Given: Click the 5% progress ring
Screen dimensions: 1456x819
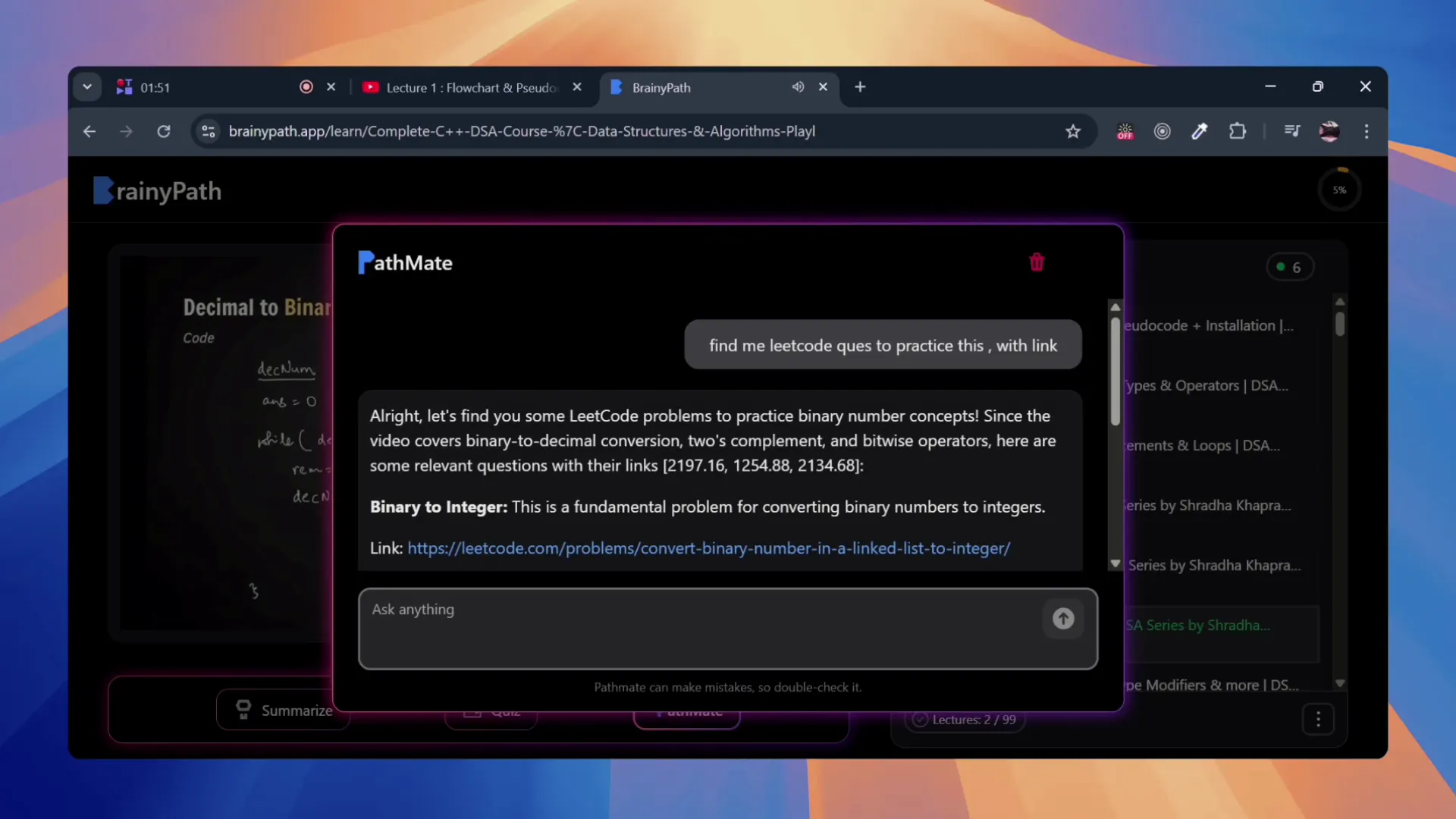Looking at the screenshot, I should click(x=1339, y=190).
